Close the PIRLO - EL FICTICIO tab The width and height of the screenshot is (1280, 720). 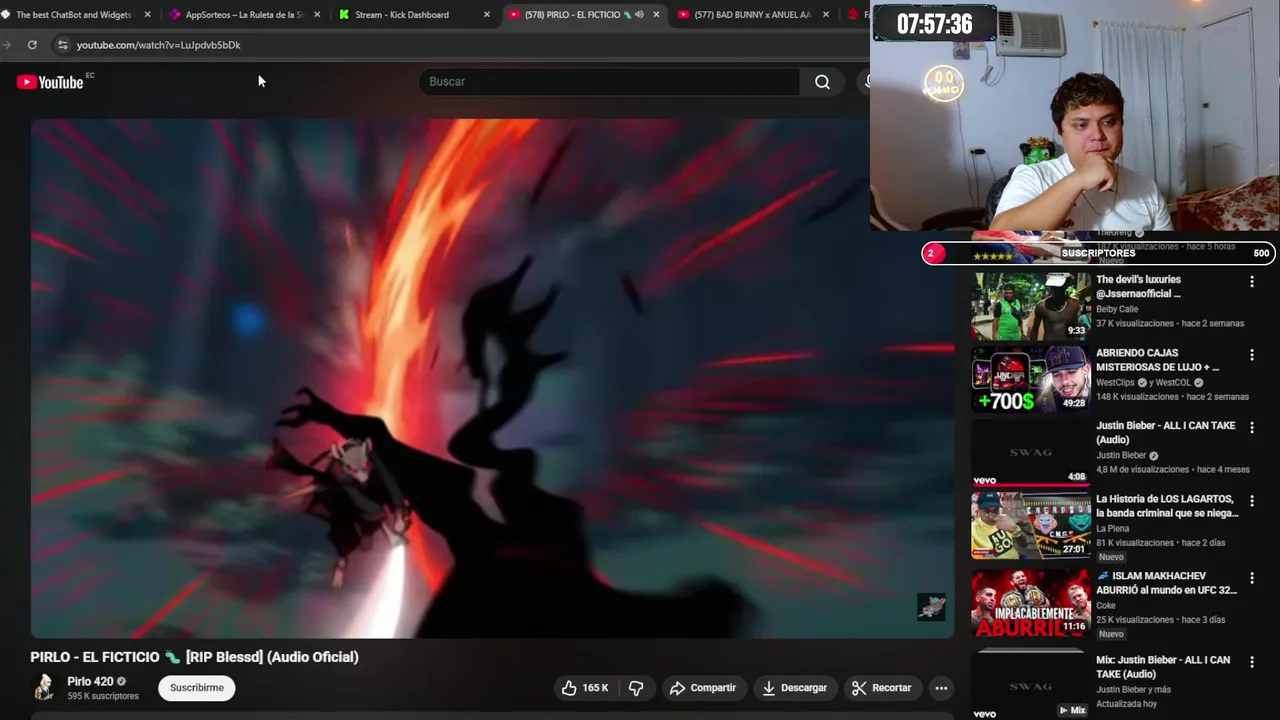[656, 15]
